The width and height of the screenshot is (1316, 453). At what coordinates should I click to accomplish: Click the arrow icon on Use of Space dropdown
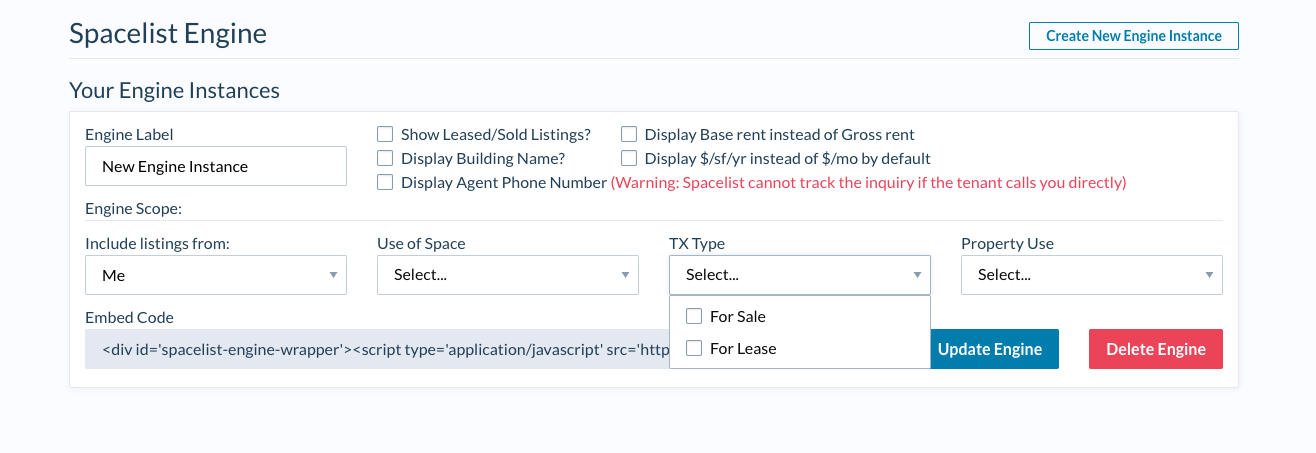point(625,275)
